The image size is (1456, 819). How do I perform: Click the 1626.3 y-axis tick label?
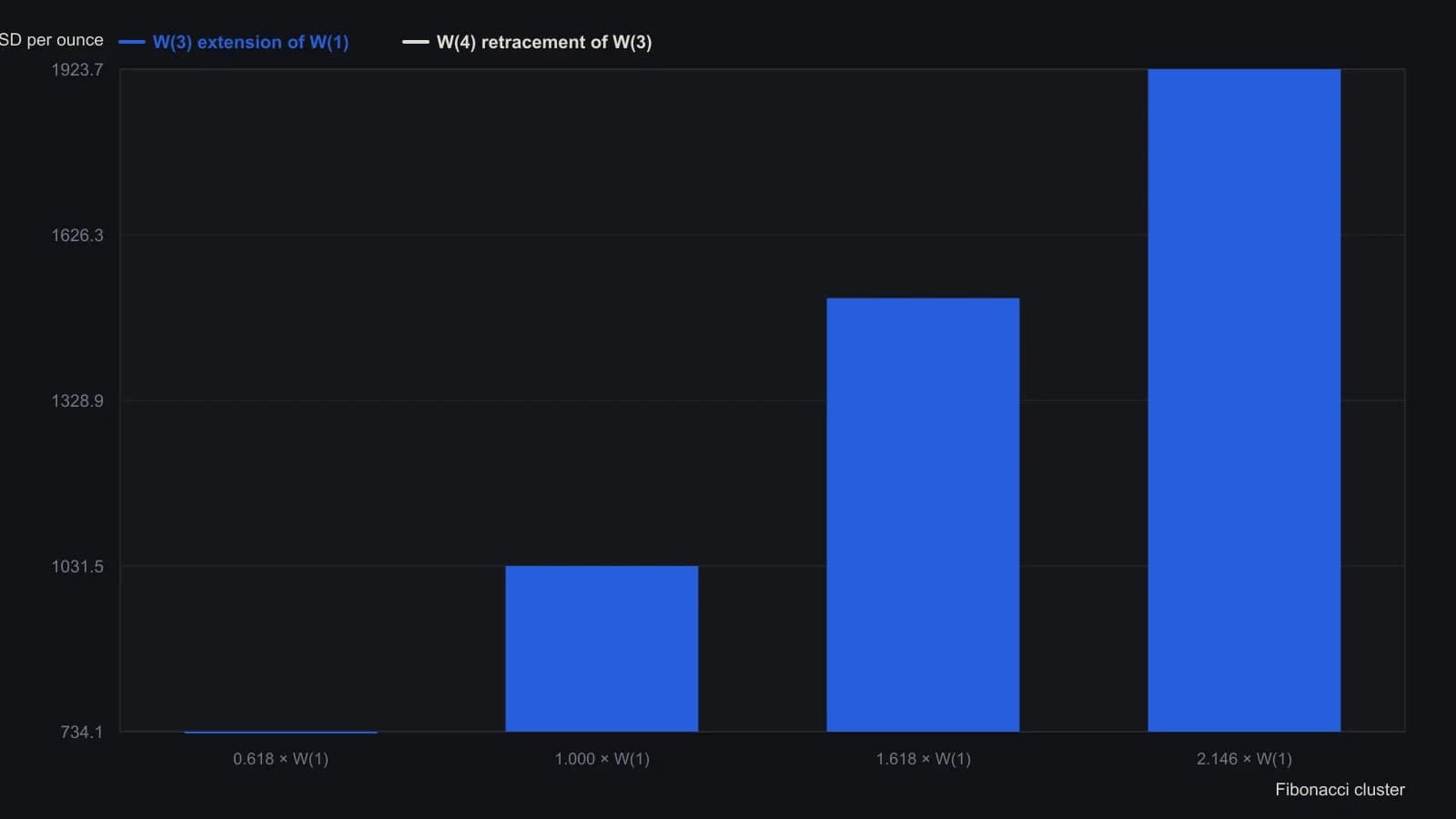pyautogui.click(x=77, y=236)
